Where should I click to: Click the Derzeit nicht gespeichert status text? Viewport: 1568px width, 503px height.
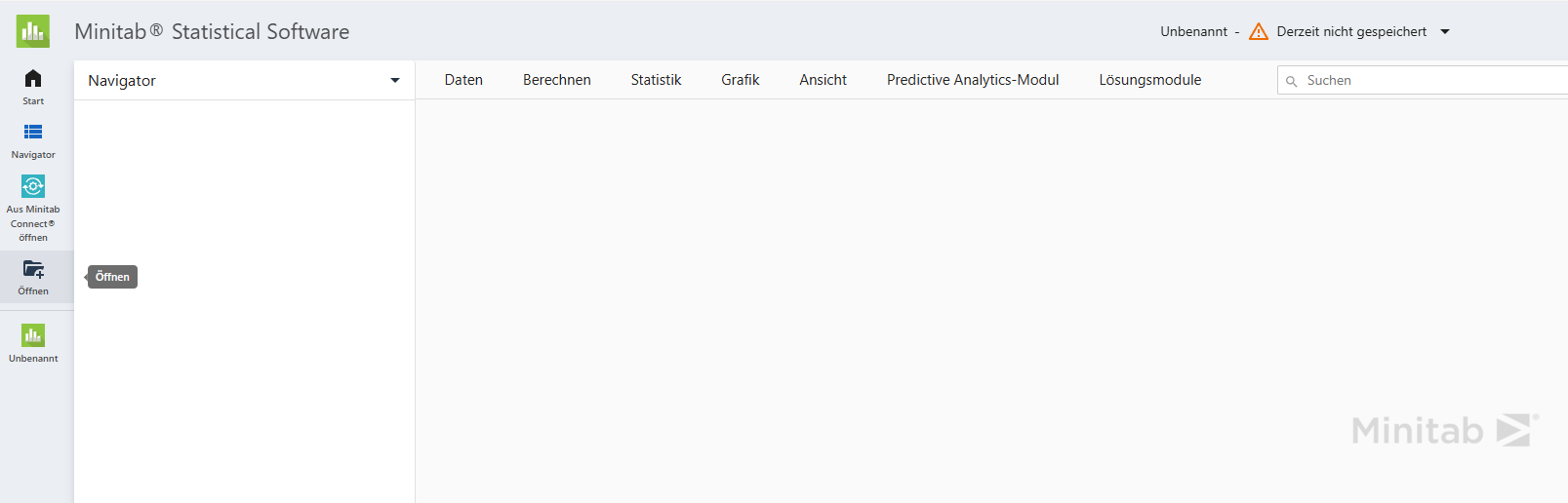[1351, 31]
